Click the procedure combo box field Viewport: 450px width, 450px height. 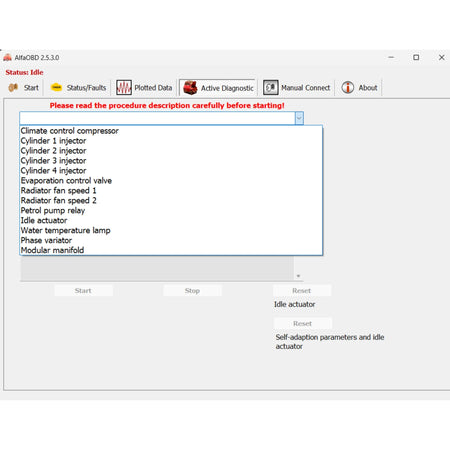coord(157,118)
